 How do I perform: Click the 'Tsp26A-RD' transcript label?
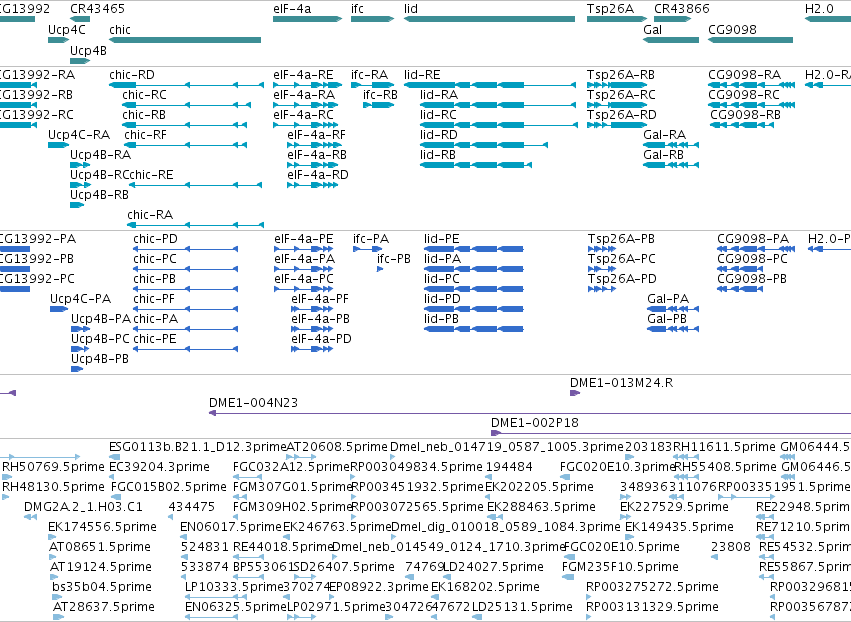point(621,115)
